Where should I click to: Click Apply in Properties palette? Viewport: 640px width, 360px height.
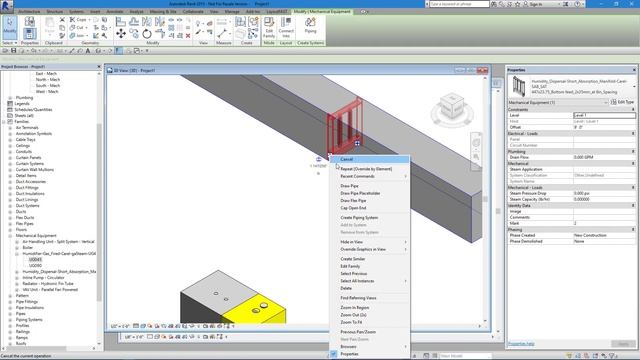pos(623,344)
